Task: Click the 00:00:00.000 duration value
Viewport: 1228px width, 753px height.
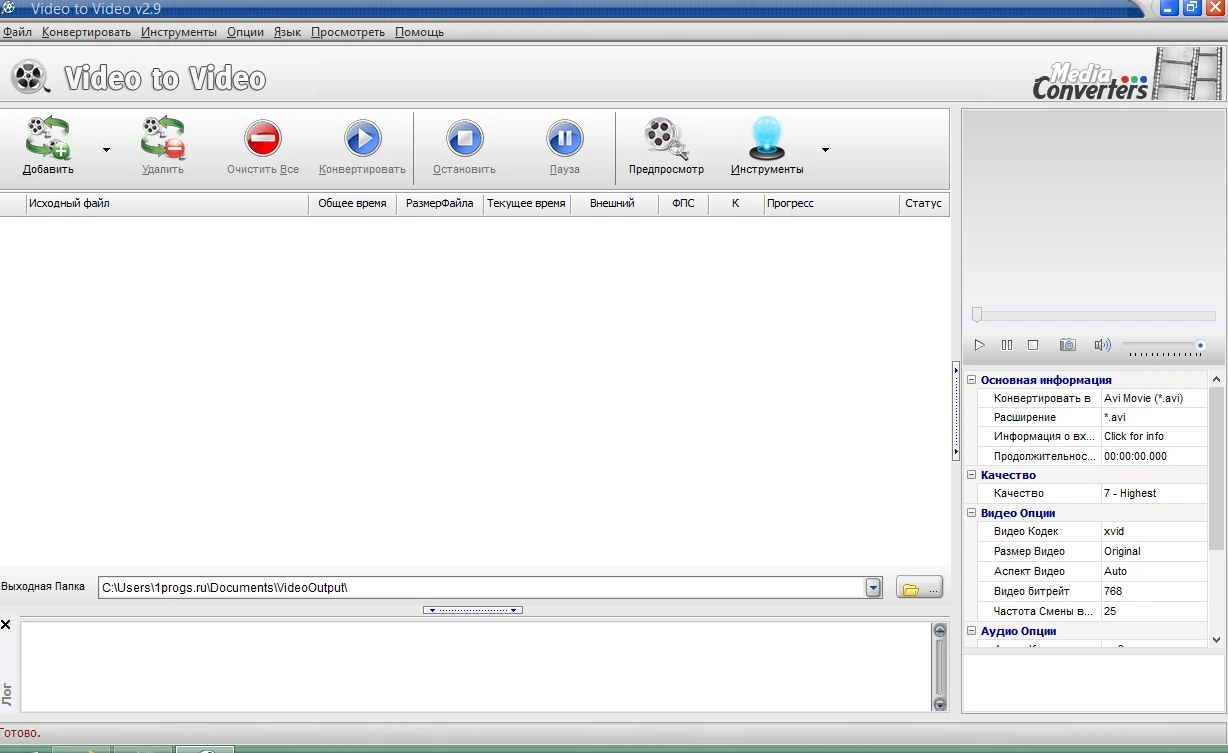Action: 1154,456
